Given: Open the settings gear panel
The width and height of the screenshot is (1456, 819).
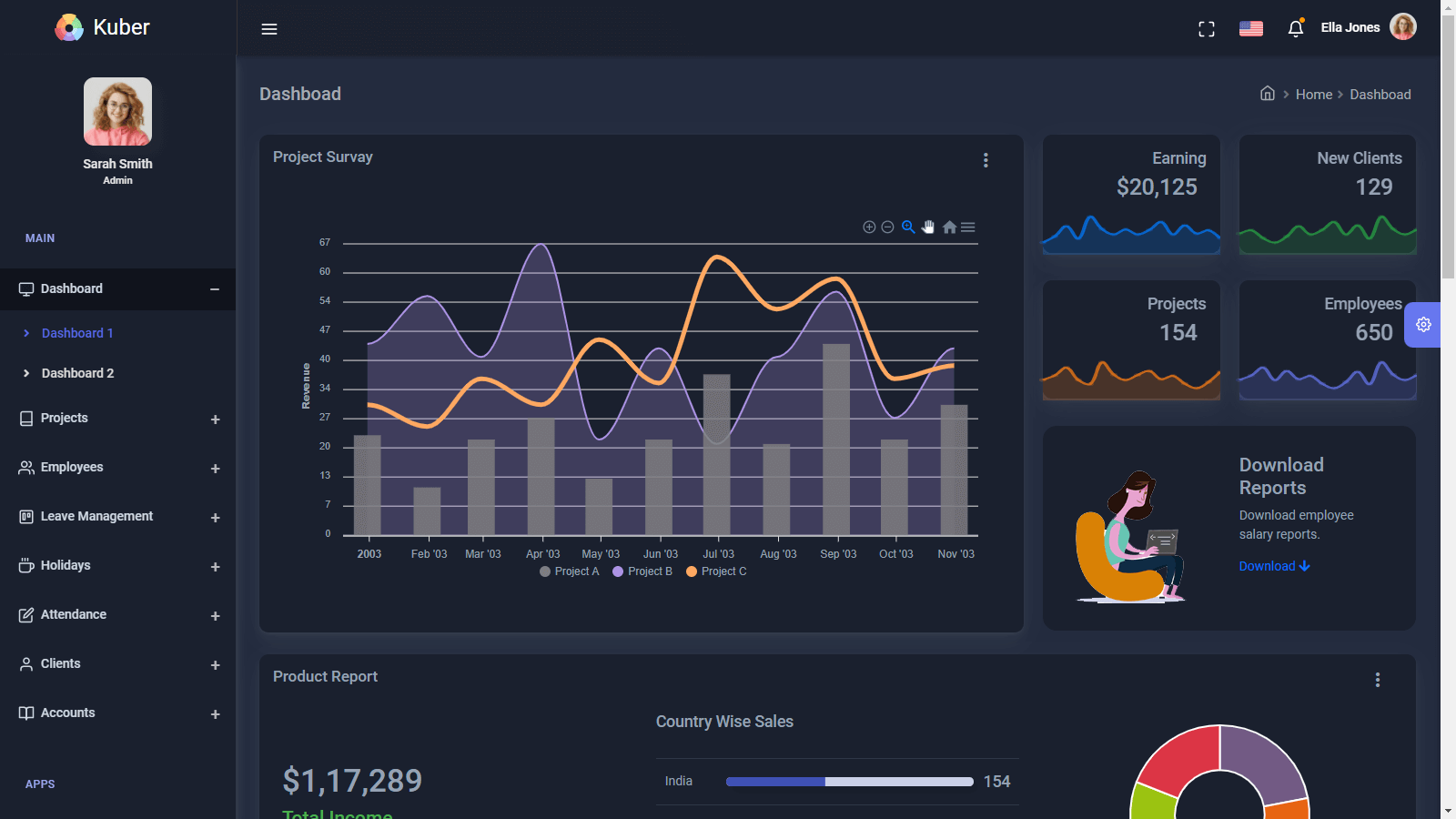Looking at the screenshot, I should click(1423, 325).
